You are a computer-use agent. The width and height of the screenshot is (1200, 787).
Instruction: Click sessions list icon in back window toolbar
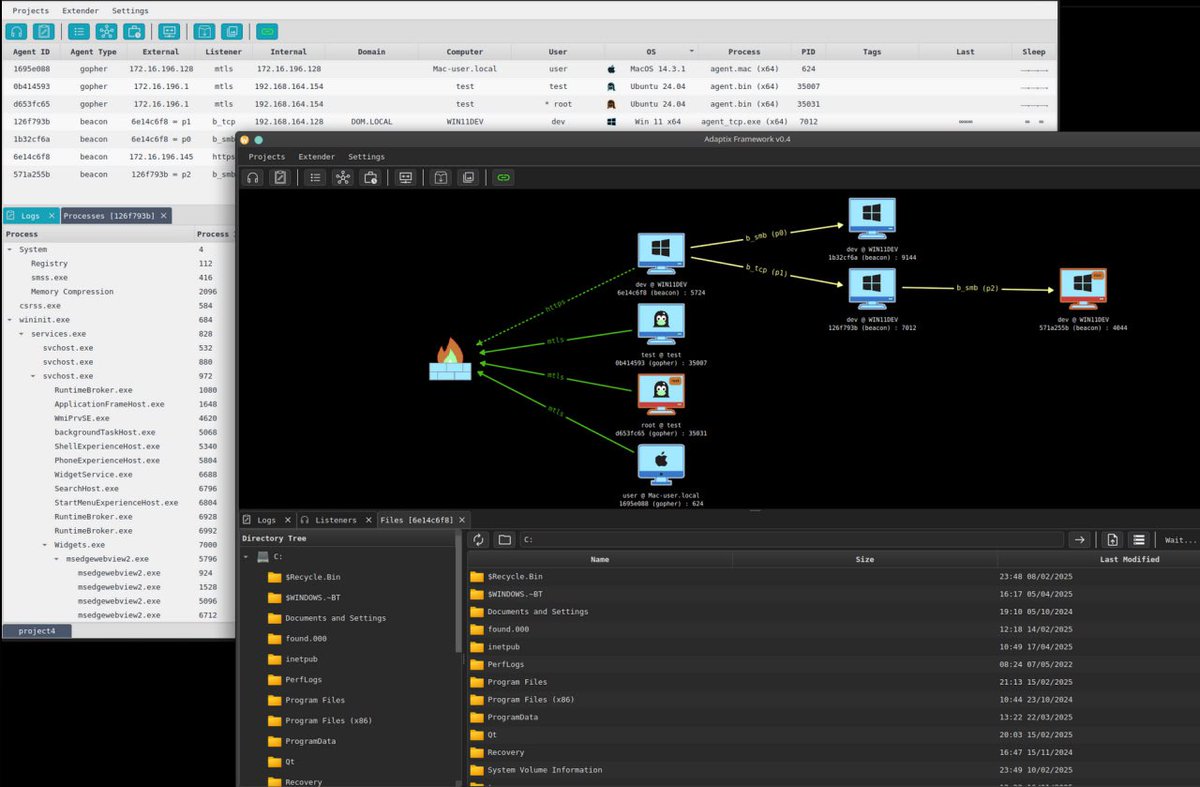79,31
